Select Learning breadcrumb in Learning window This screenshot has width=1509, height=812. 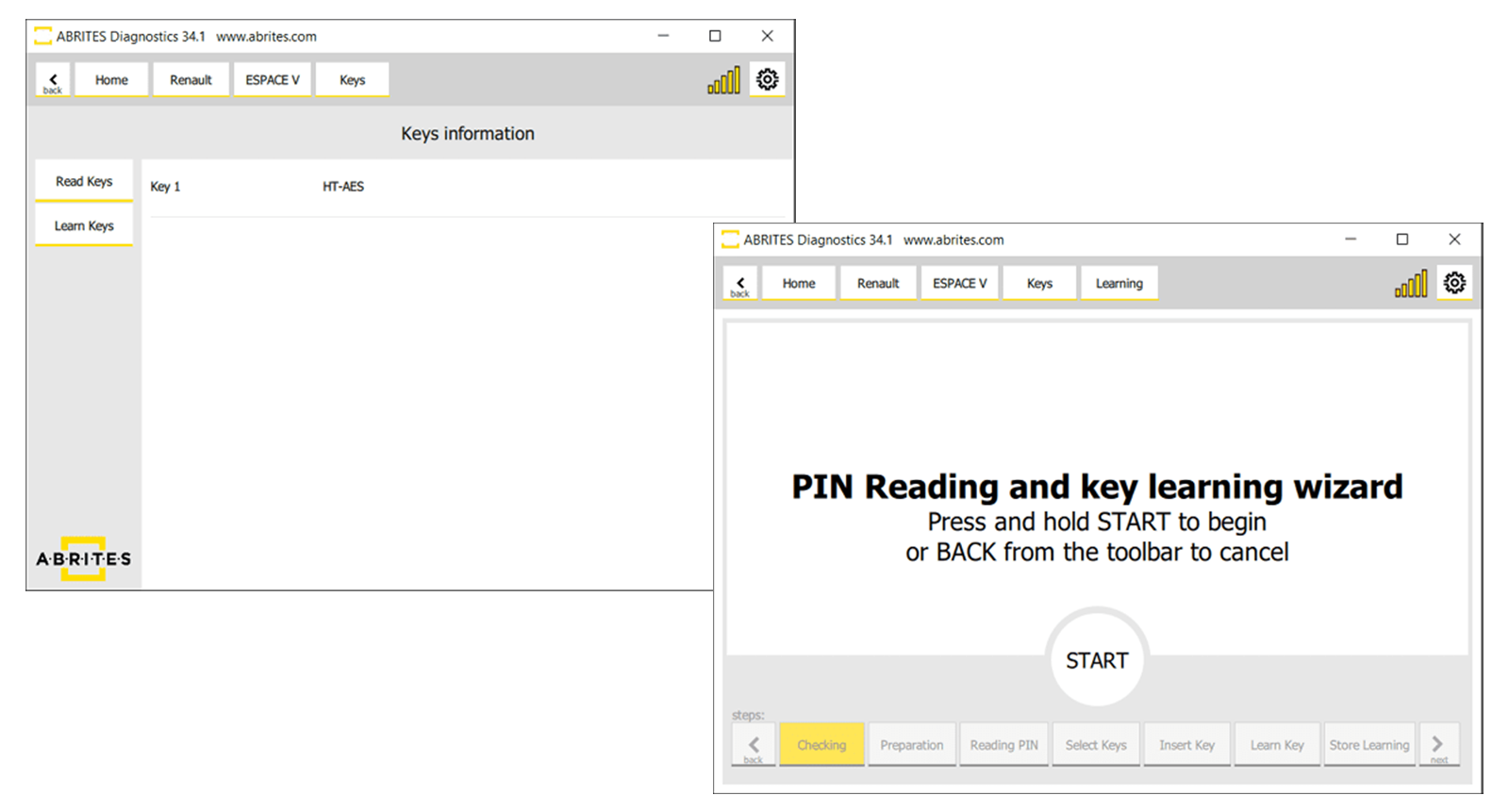tap(1119, 284)
